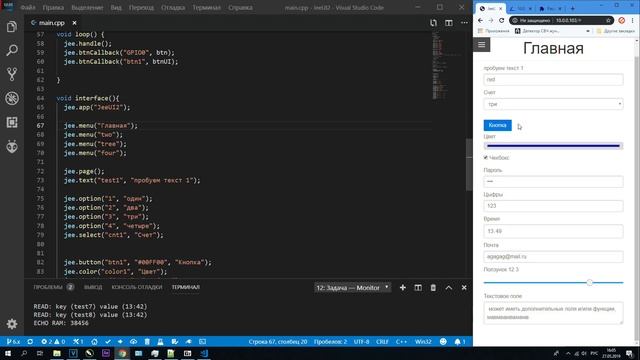
Task: Click the compare changes icon in the editor toolbar
Action: [433, 23]
